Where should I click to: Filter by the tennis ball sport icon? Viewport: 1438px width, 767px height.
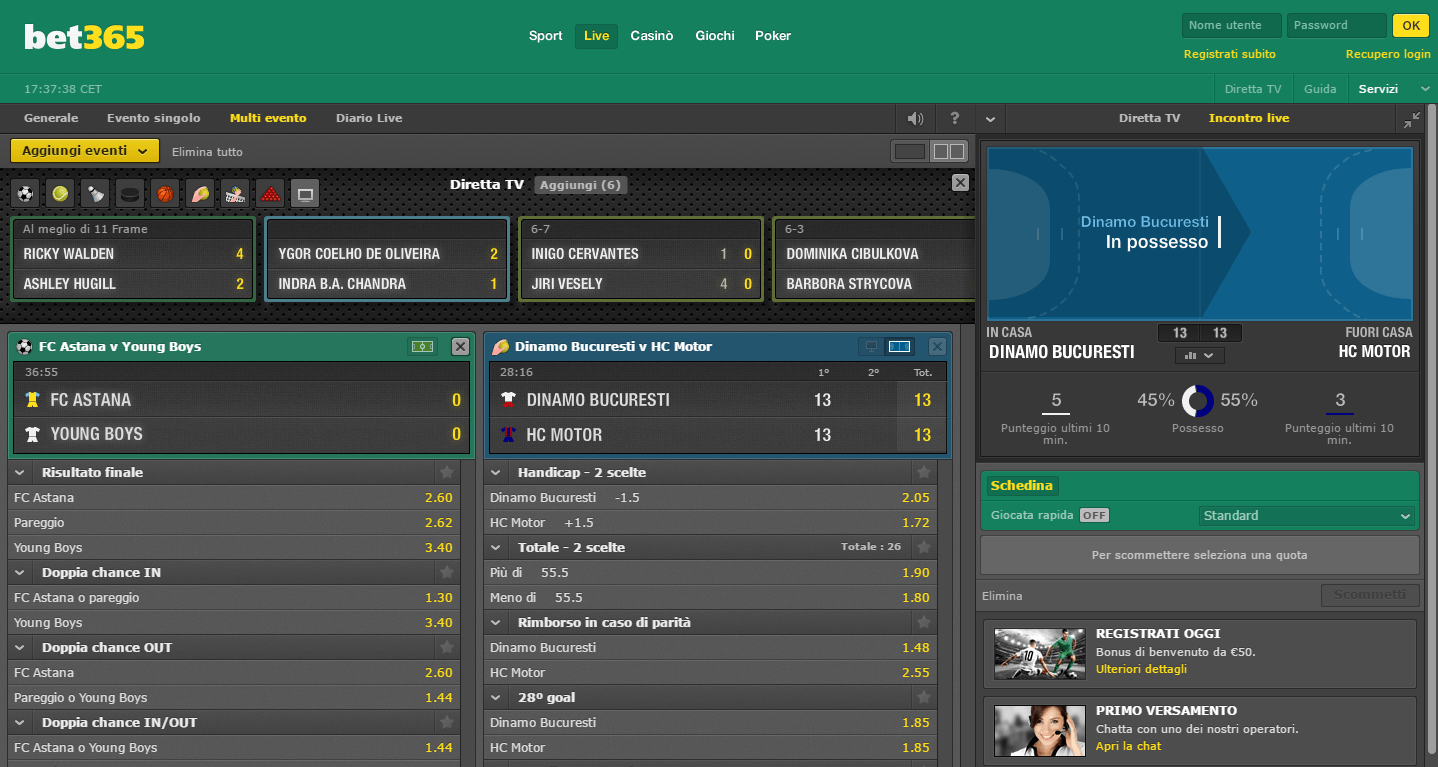pyautogui.click(x=60, y=193)
